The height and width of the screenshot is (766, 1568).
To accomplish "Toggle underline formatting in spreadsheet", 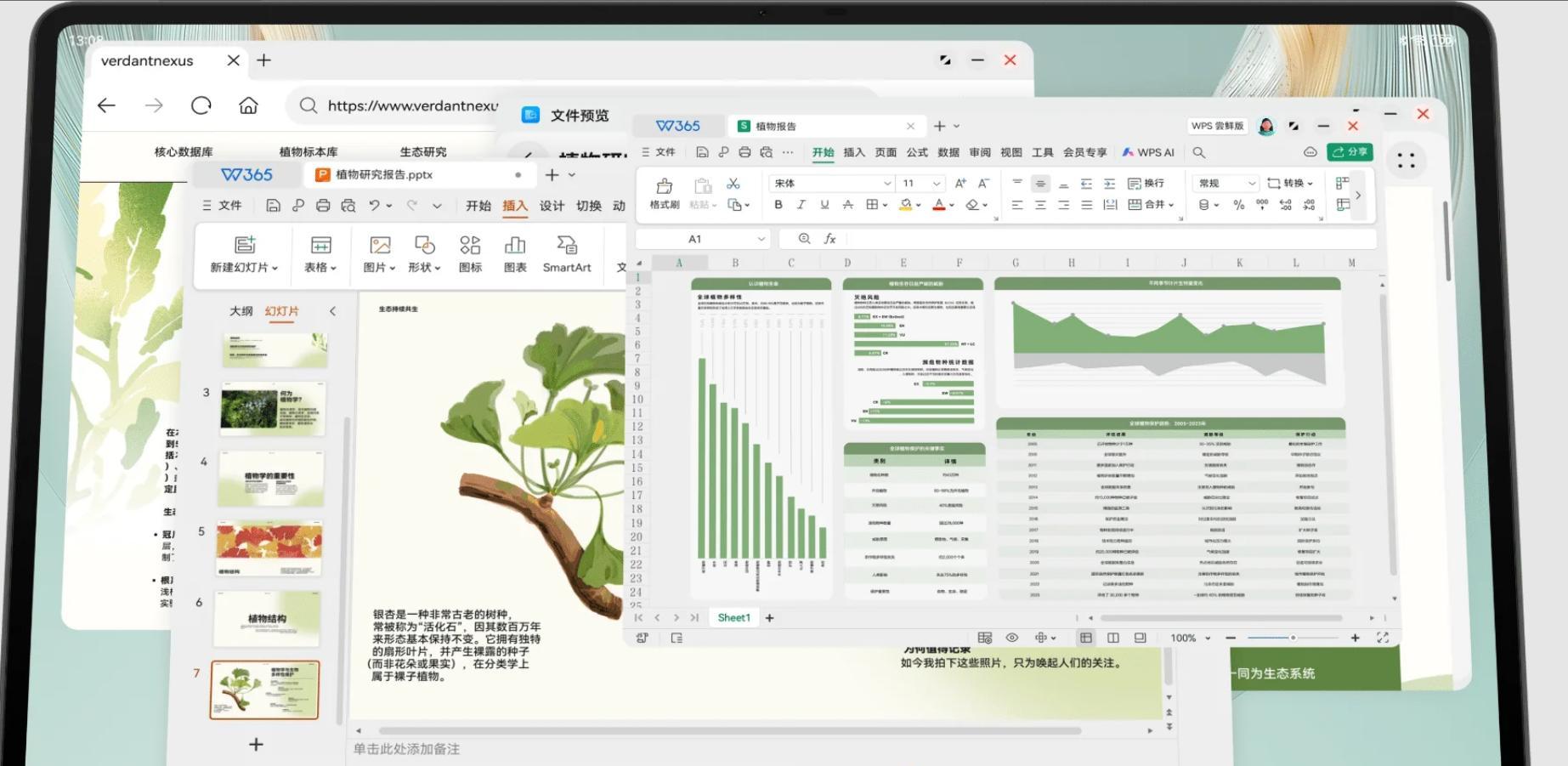I will [x=824, y=205].
